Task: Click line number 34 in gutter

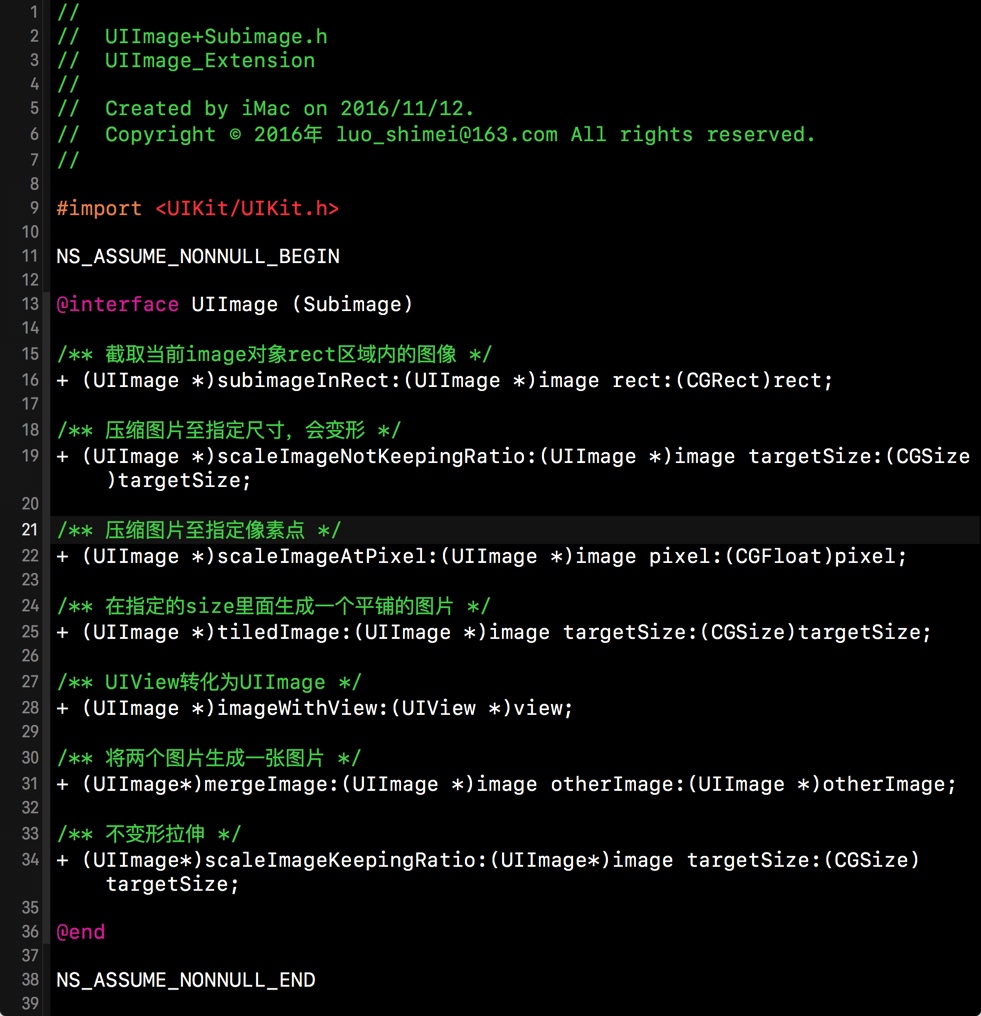Action: tap(30, 859)
